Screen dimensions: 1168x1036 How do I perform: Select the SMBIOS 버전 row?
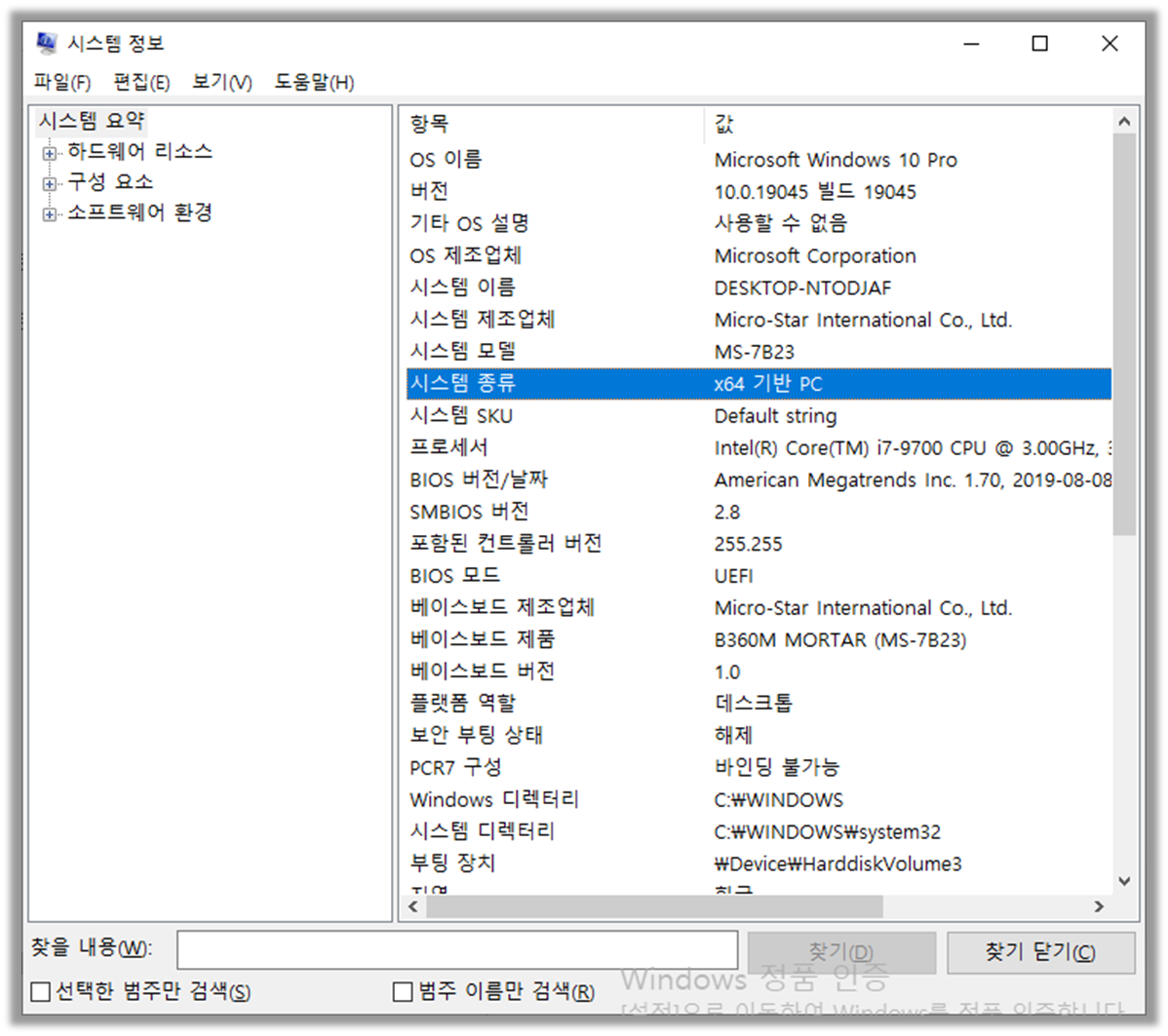(759, 513)
